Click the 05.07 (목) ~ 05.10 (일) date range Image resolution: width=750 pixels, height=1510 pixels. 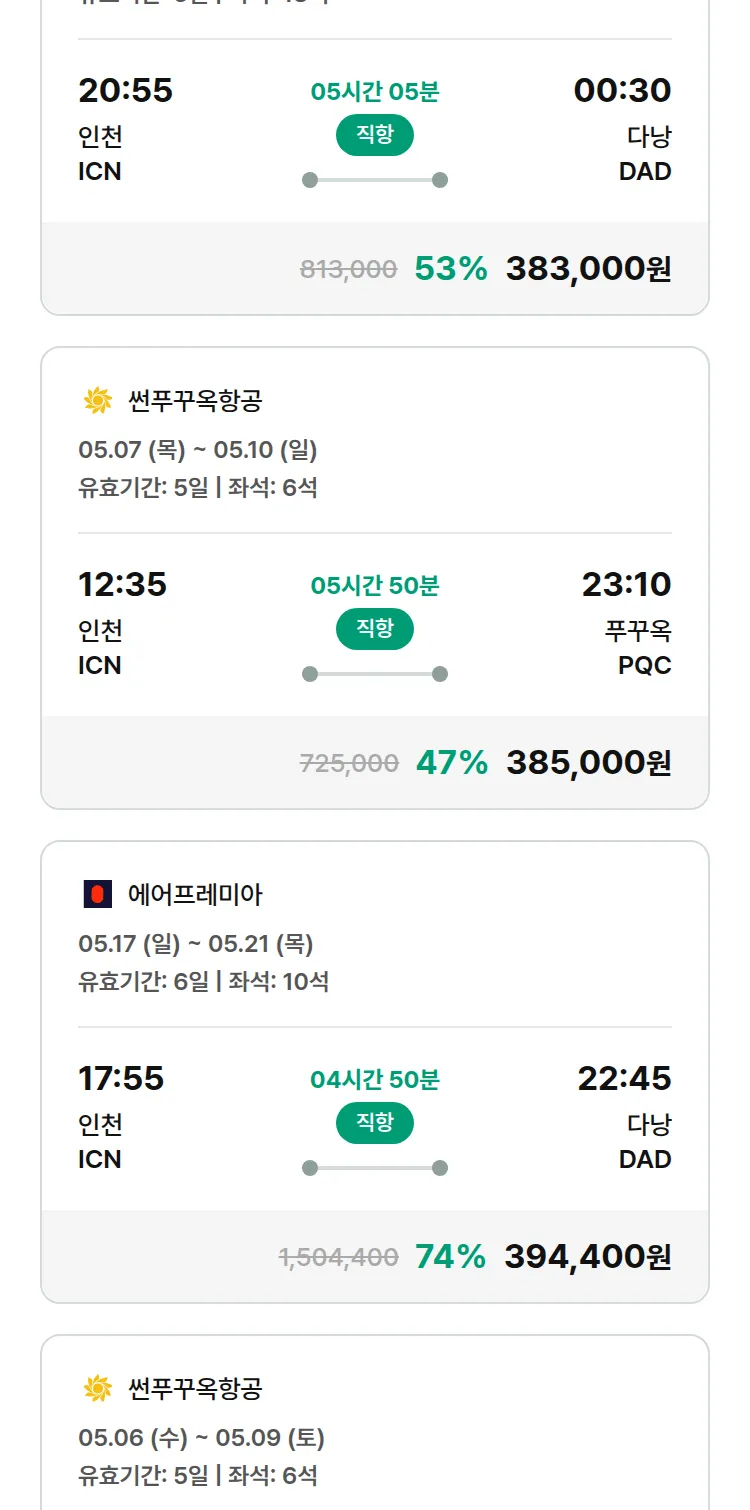click(x=198, y=450)
